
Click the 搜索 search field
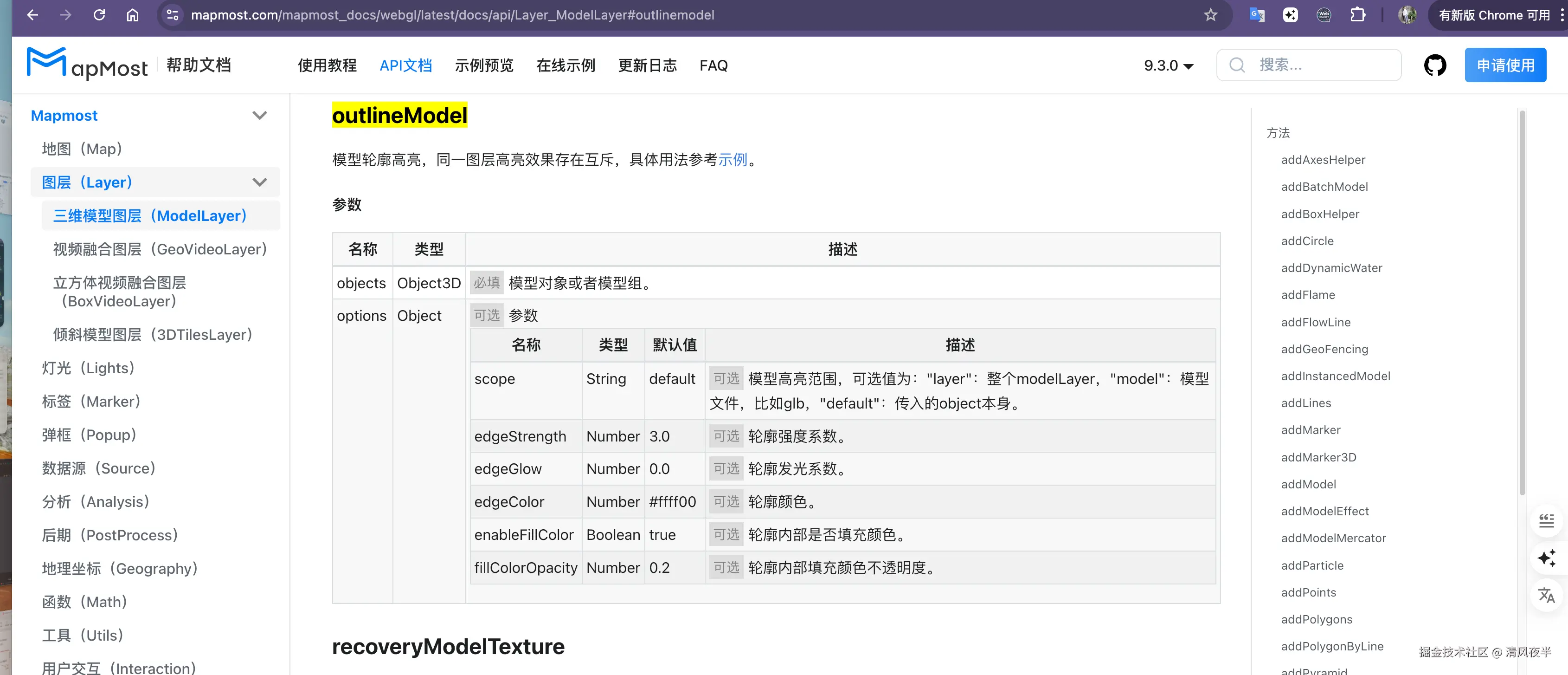1309,65
